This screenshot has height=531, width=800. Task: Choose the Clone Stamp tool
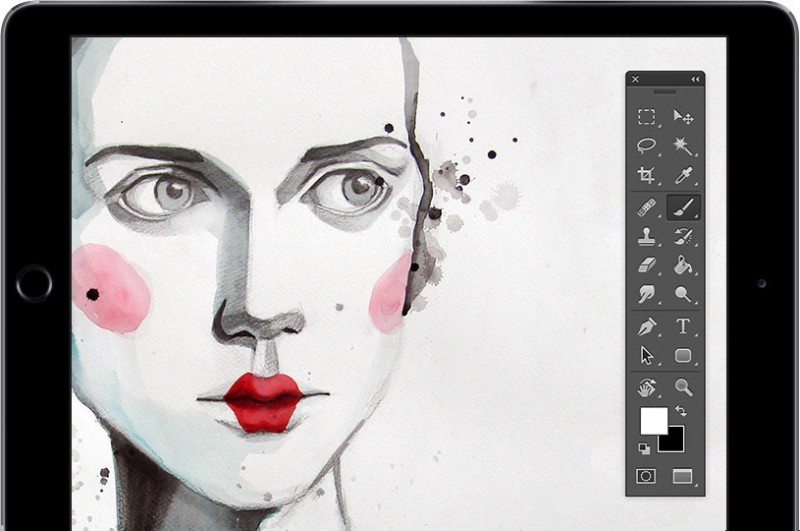(647, 236)
